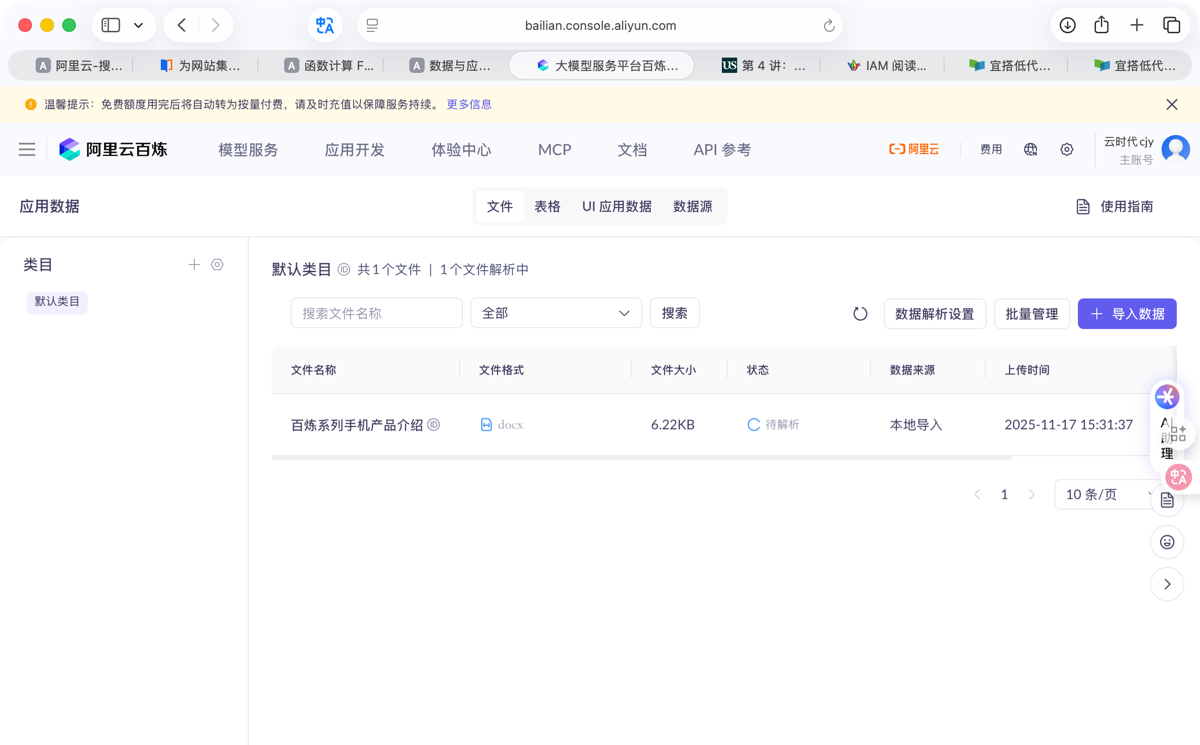Click the 数据解析设置 button
The height and width of the screenshot is (745, 1200).
point(935,314)
